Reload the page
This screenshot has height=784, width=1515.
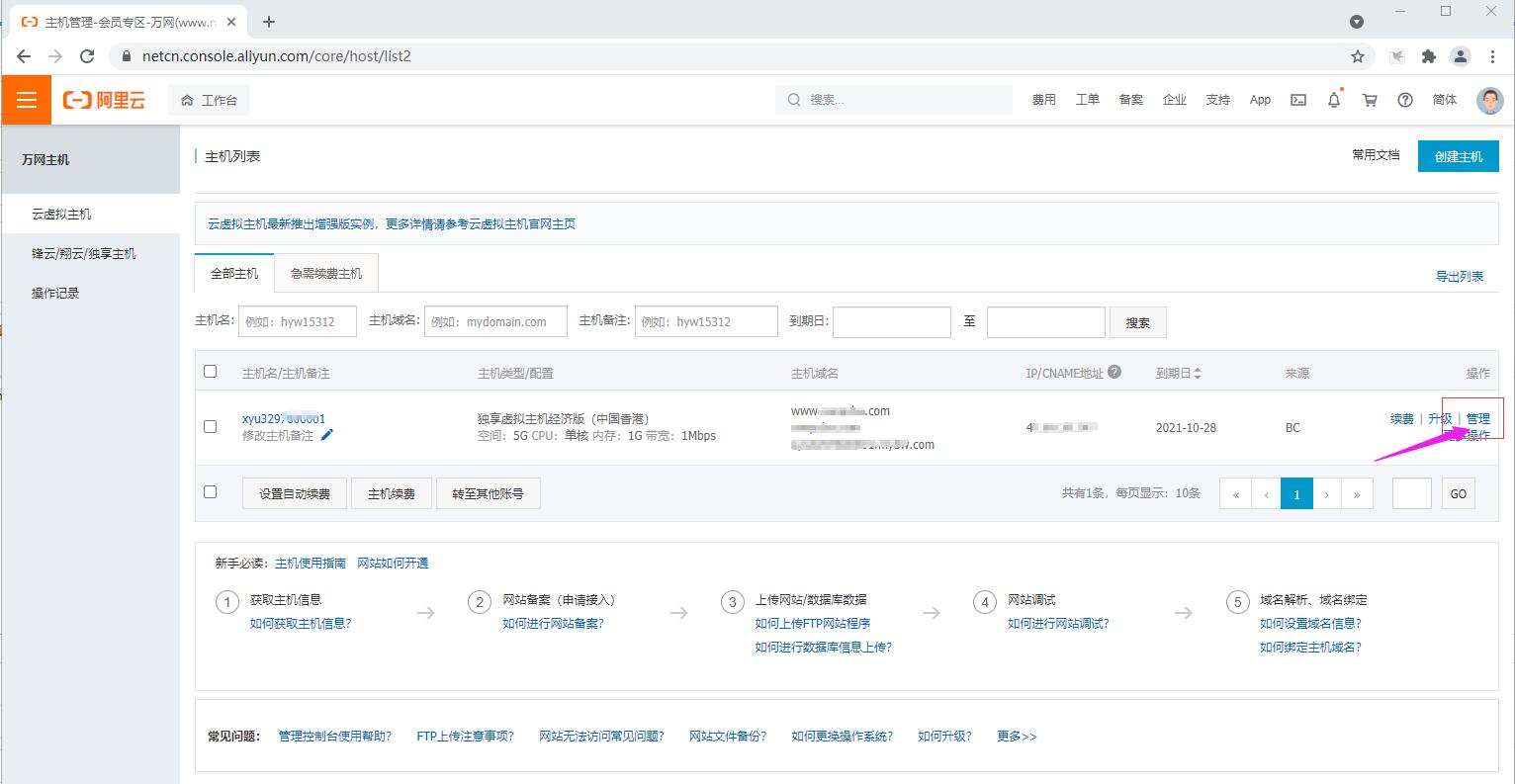[87, 56]
